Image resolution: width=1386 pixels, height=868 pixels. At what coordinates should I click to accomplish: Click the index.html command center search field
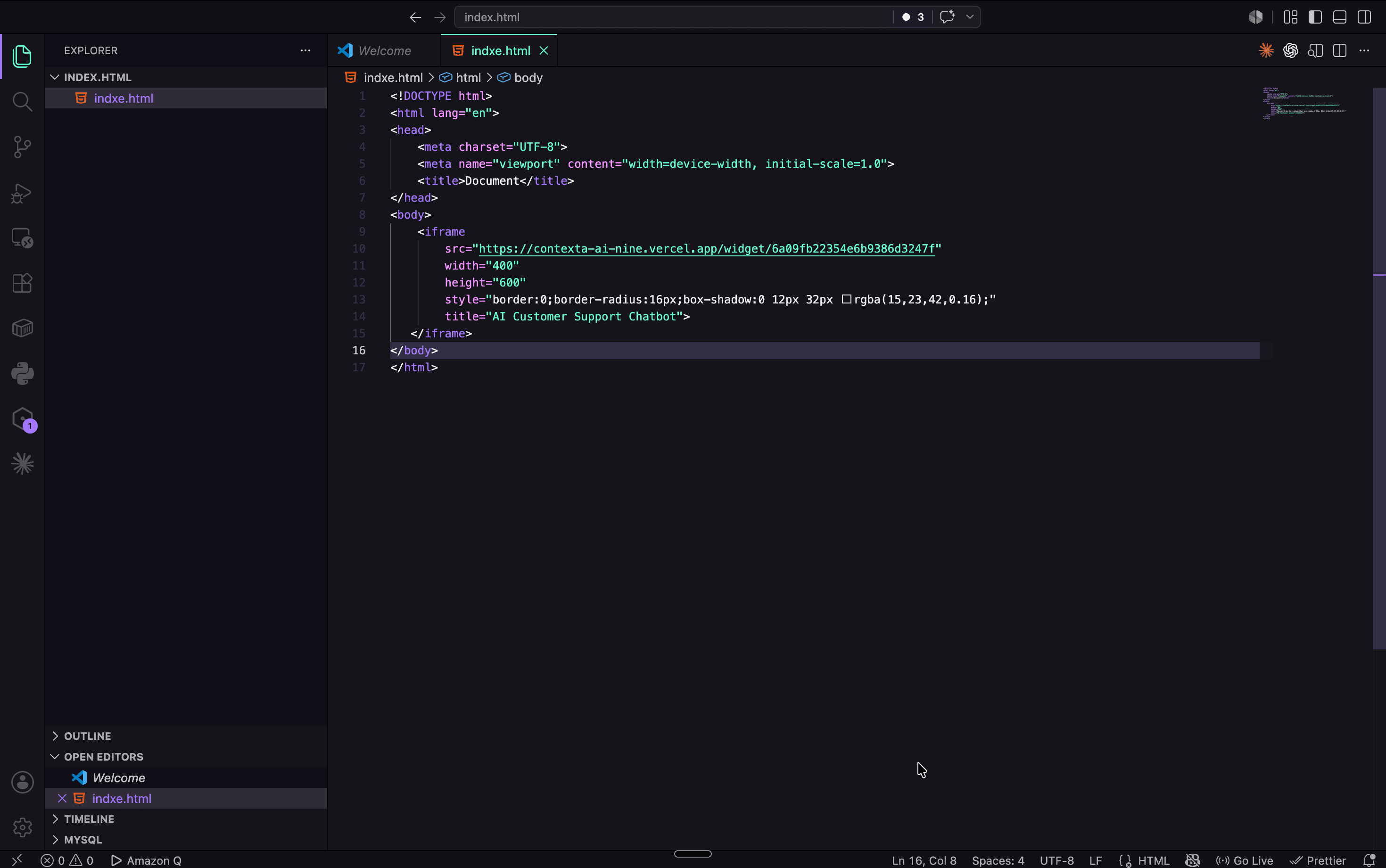click(x=673, y=17)
